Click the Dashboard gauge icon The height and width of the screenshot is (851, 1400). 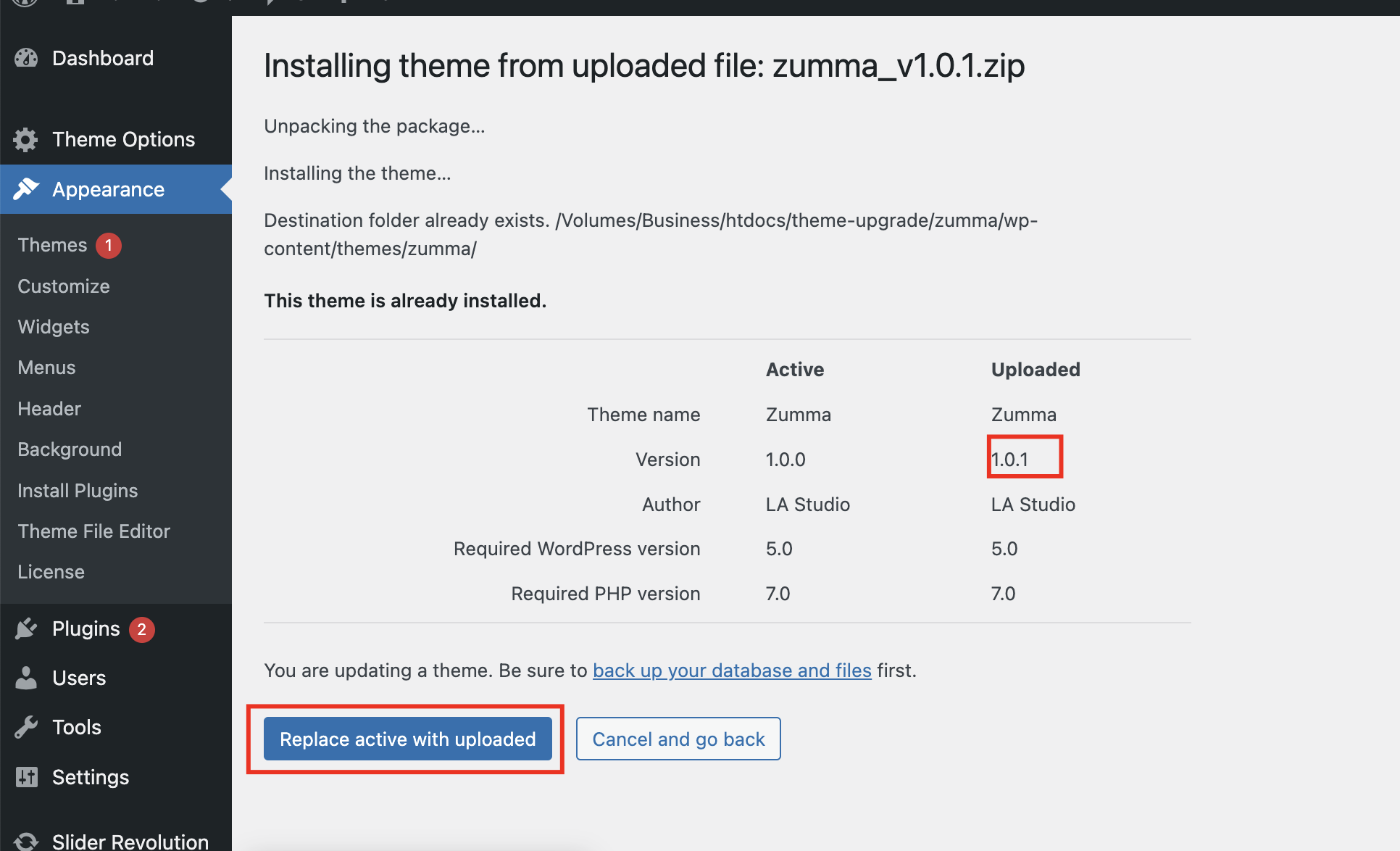click(x=26, y=58)
